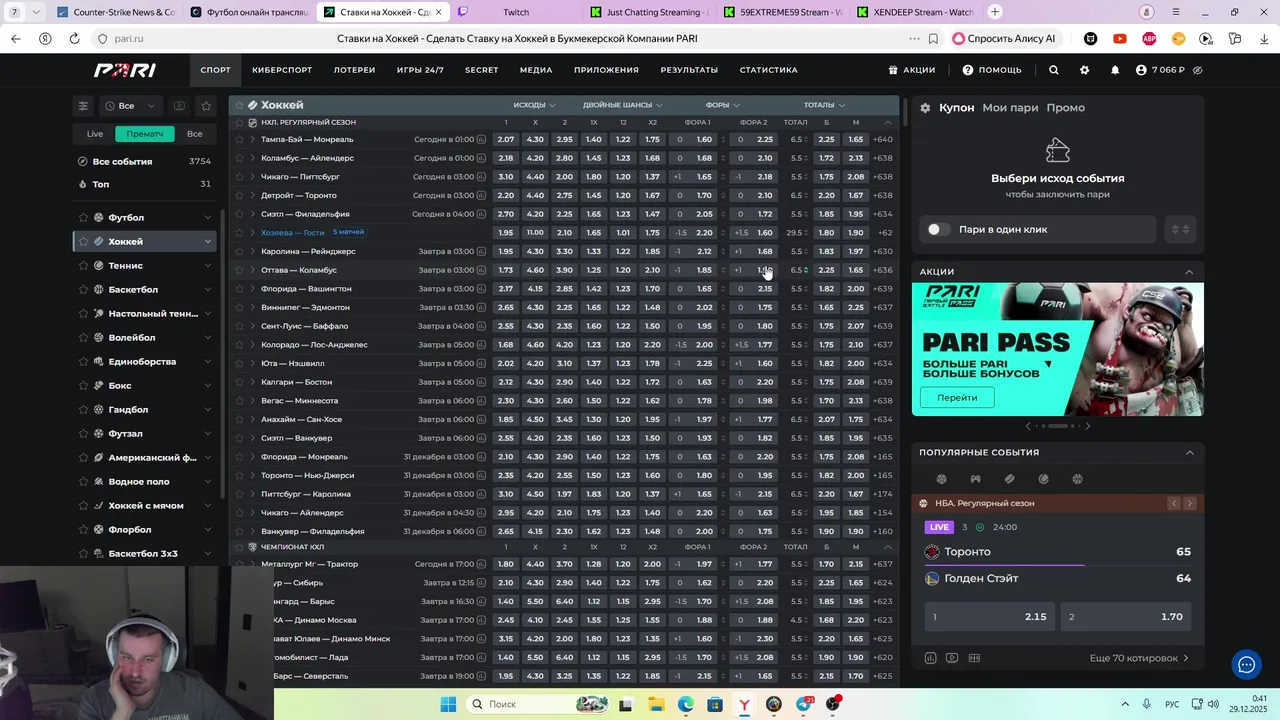Open the Windows Start button
This screenshot has width=1280, height=720.
tap(447, 704)
